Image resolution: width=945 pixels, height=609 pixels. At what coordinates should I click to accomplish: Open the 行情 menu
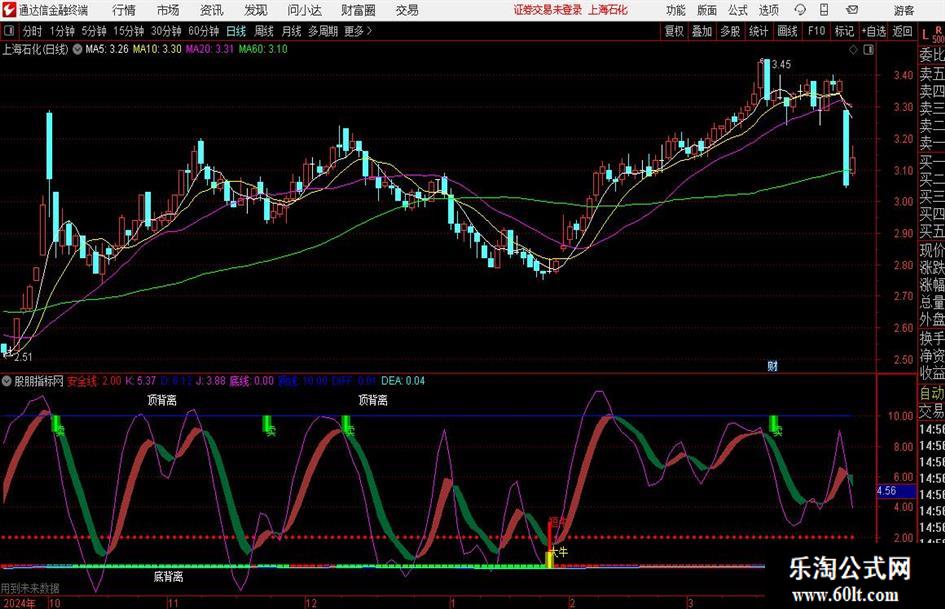point(124,10)
